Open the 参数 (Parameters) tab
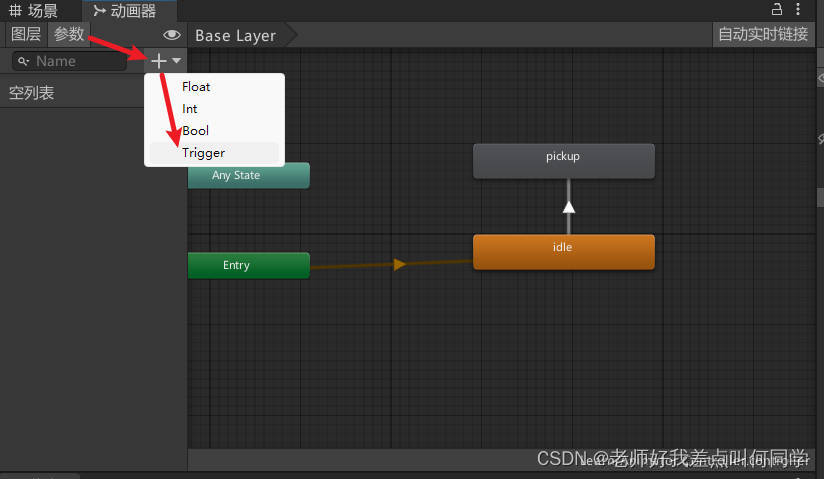824x479 pixels. point(69,34)
